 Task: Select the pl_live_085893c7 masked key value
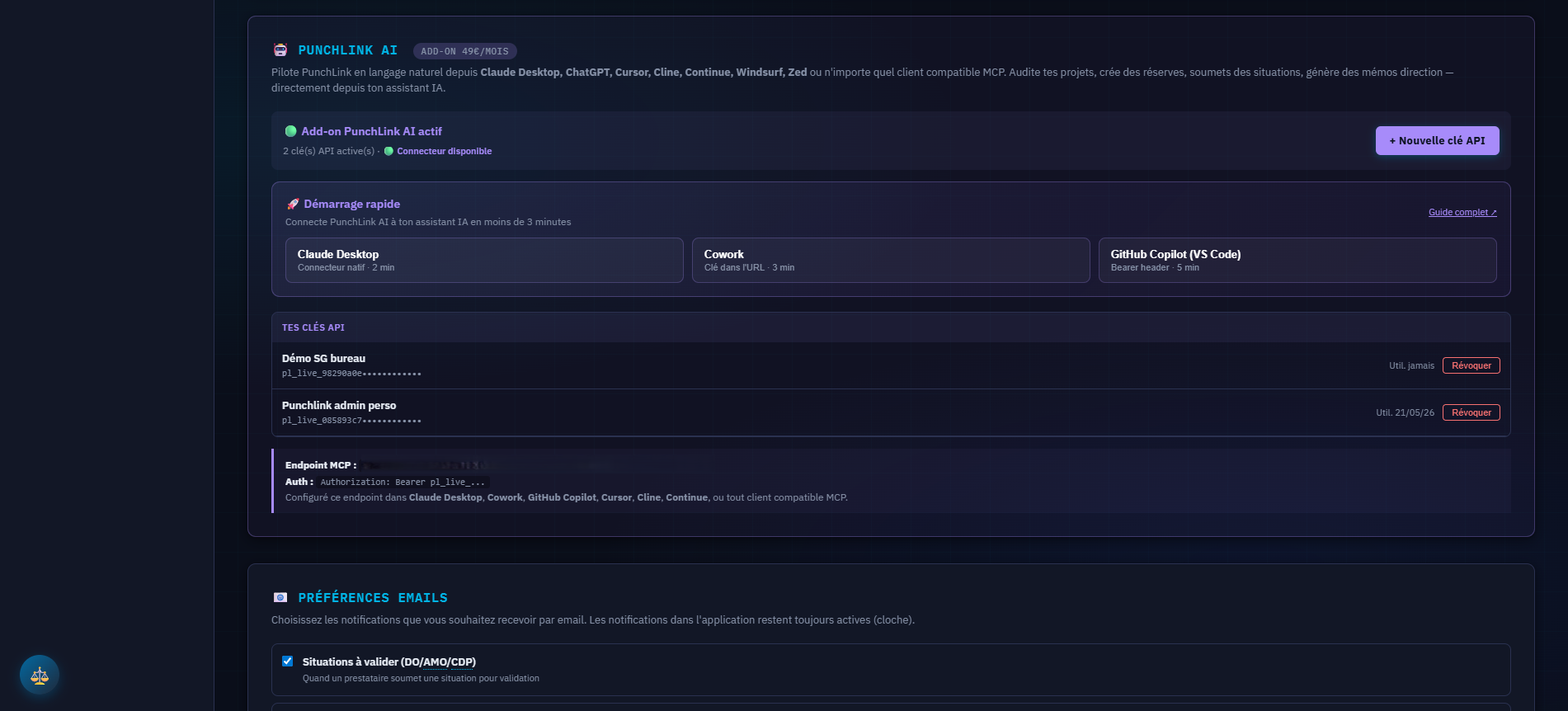[351, 421]
